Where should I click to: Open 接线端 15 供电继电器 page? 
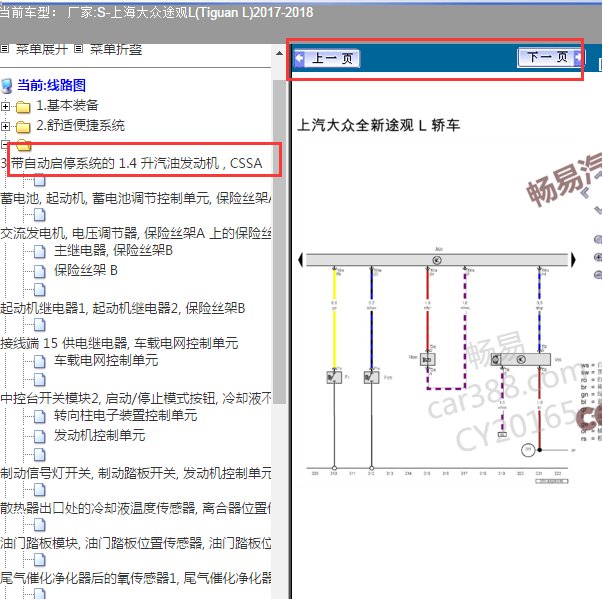[119, 343]
